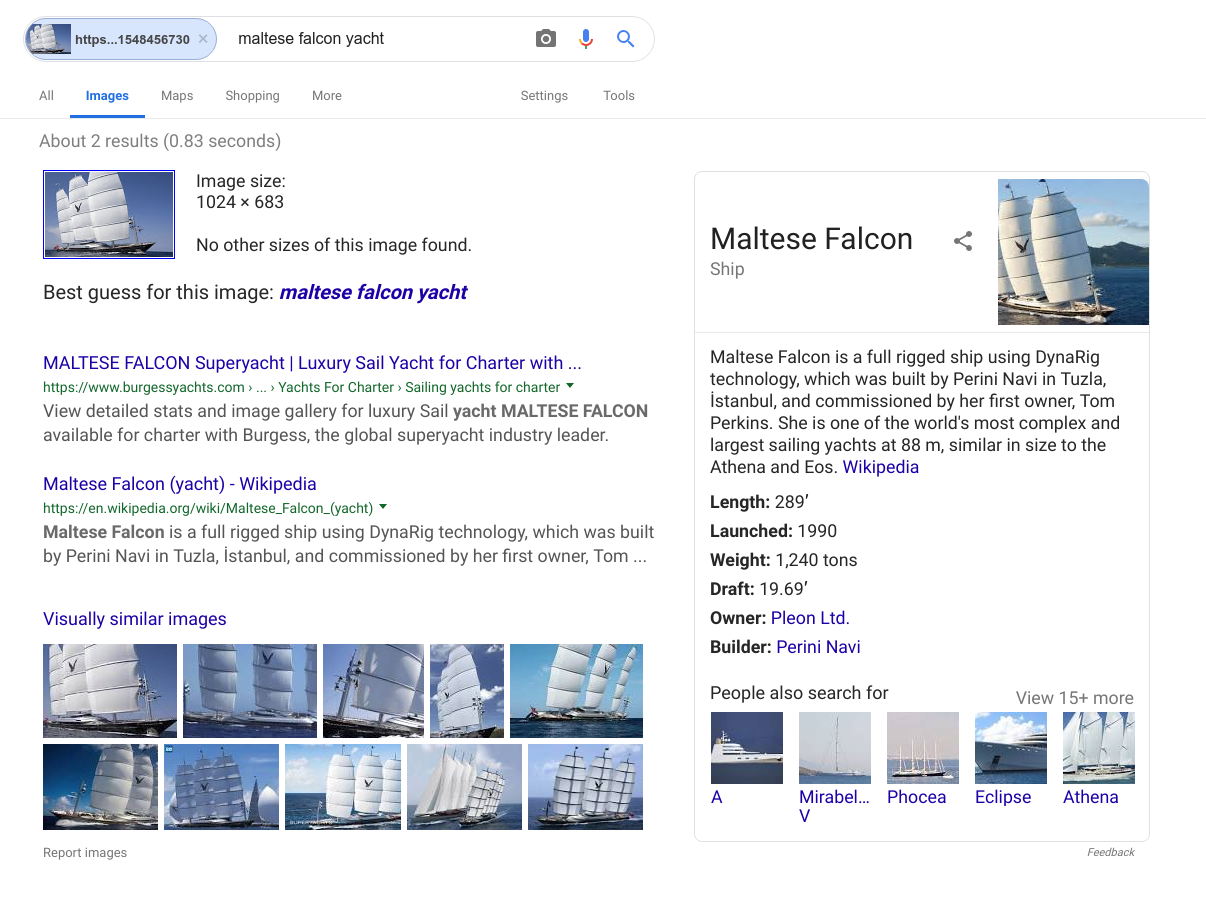Open the Shopping tab
This screenshot has width=1206, height=902.
click(x=252, y=96)
